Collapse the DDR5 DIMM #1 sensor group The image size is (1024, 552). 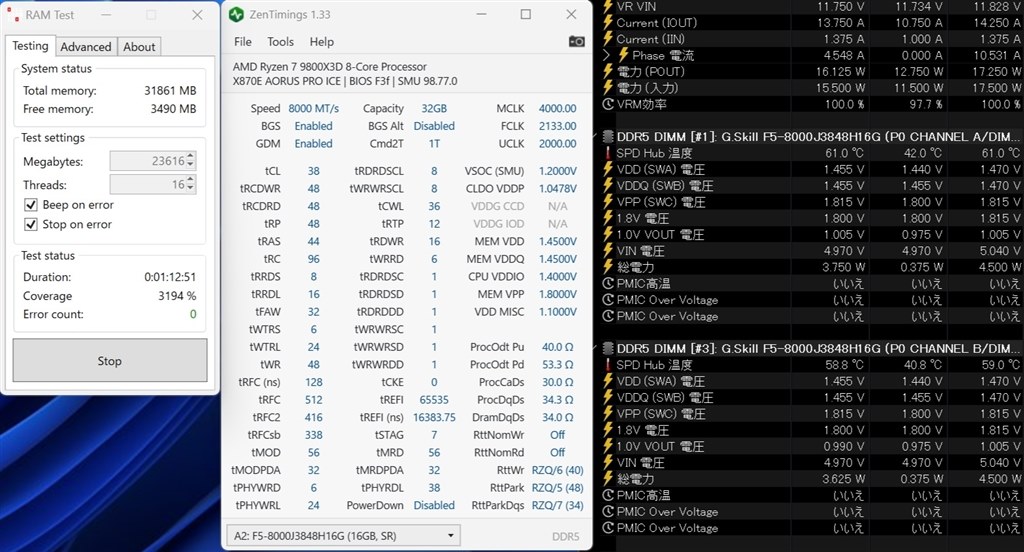point(596,137)
